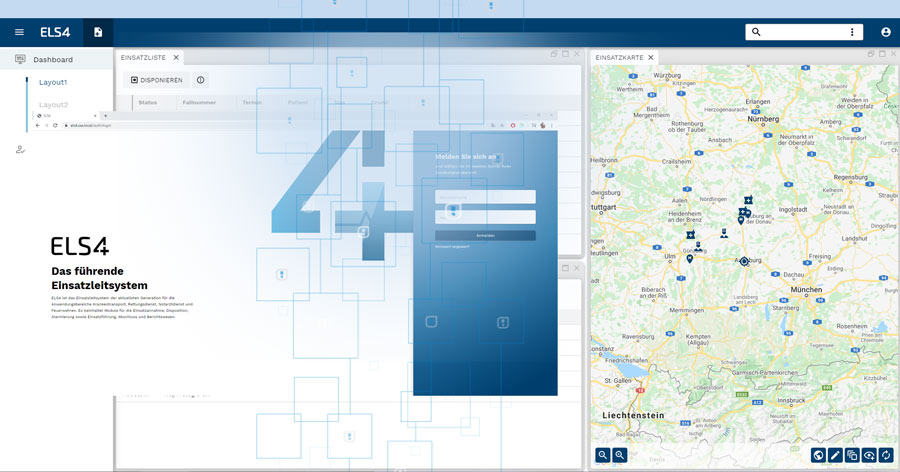Open Layout1 in sidebar

coord(53,82)
